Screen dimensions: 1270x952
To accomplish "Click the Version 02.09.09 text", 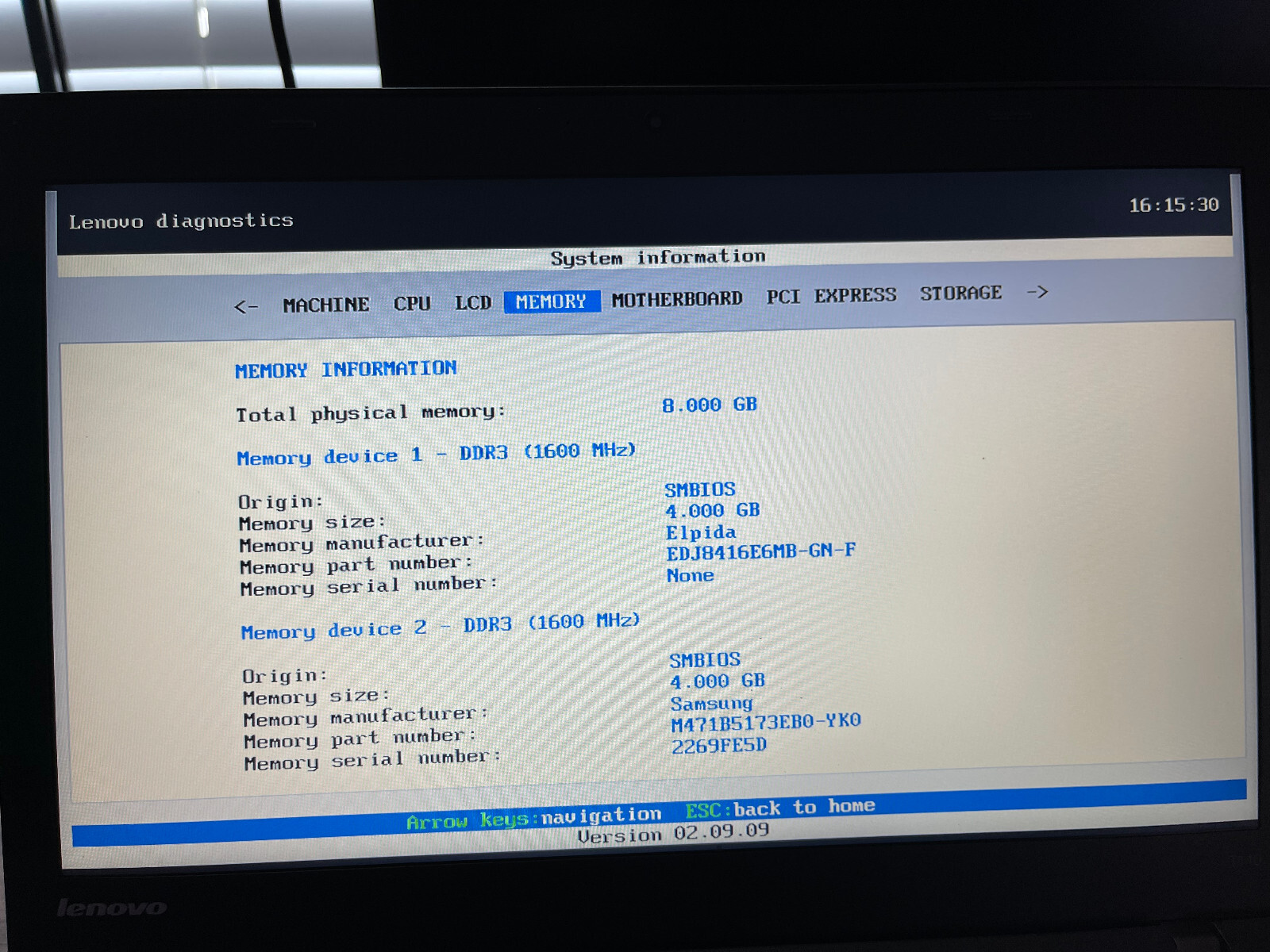I will [673, 834].
